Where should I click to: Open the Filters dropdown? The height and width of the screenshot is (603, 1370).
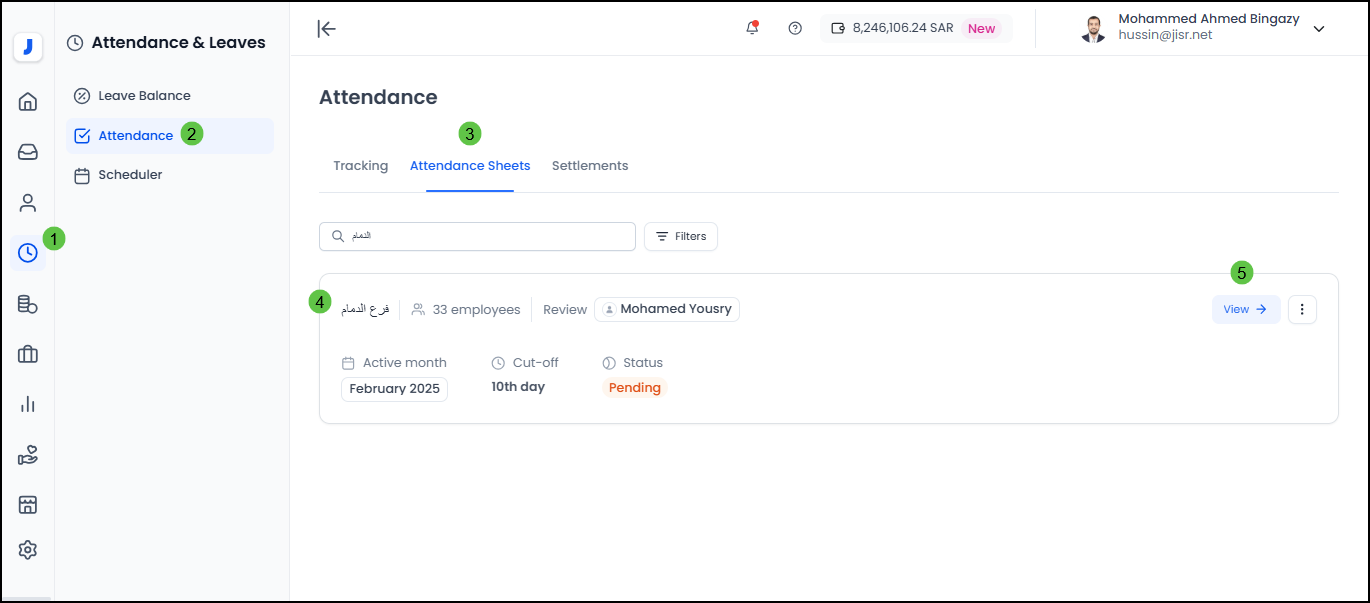681,236
